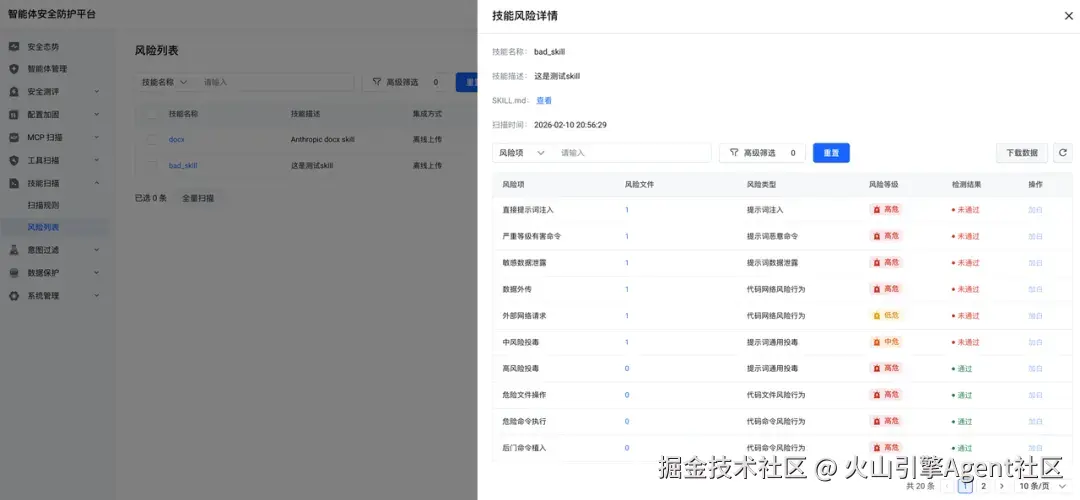Open docx link in 风险列表 table
The width and height of the screenshot is (1080, 500).
point(176,139)
